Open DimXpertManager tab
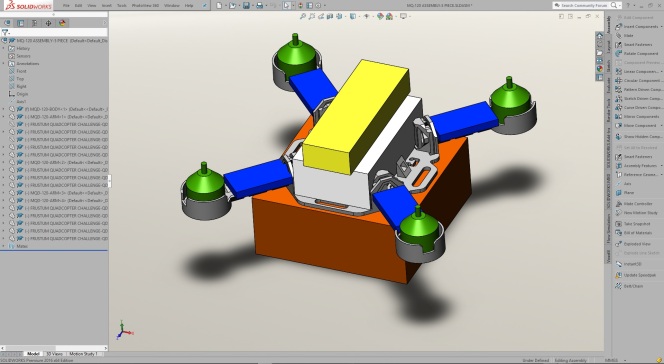Screen dimensions: 664x364 coord(48,23)
